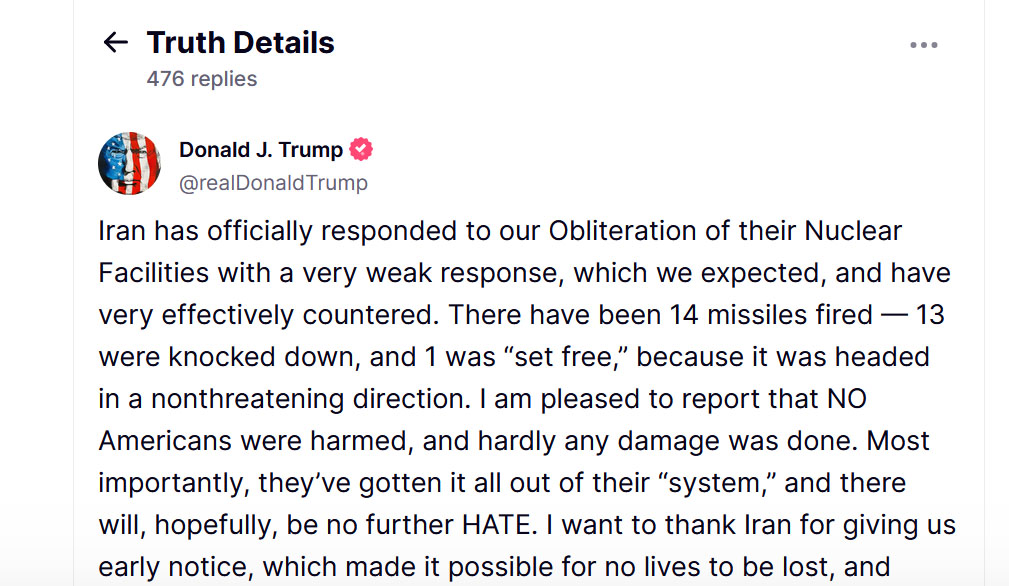This screenshot has width=1009, height=586.
Task: Click the Truth Details page heading
Action: [x=241, y=42]
